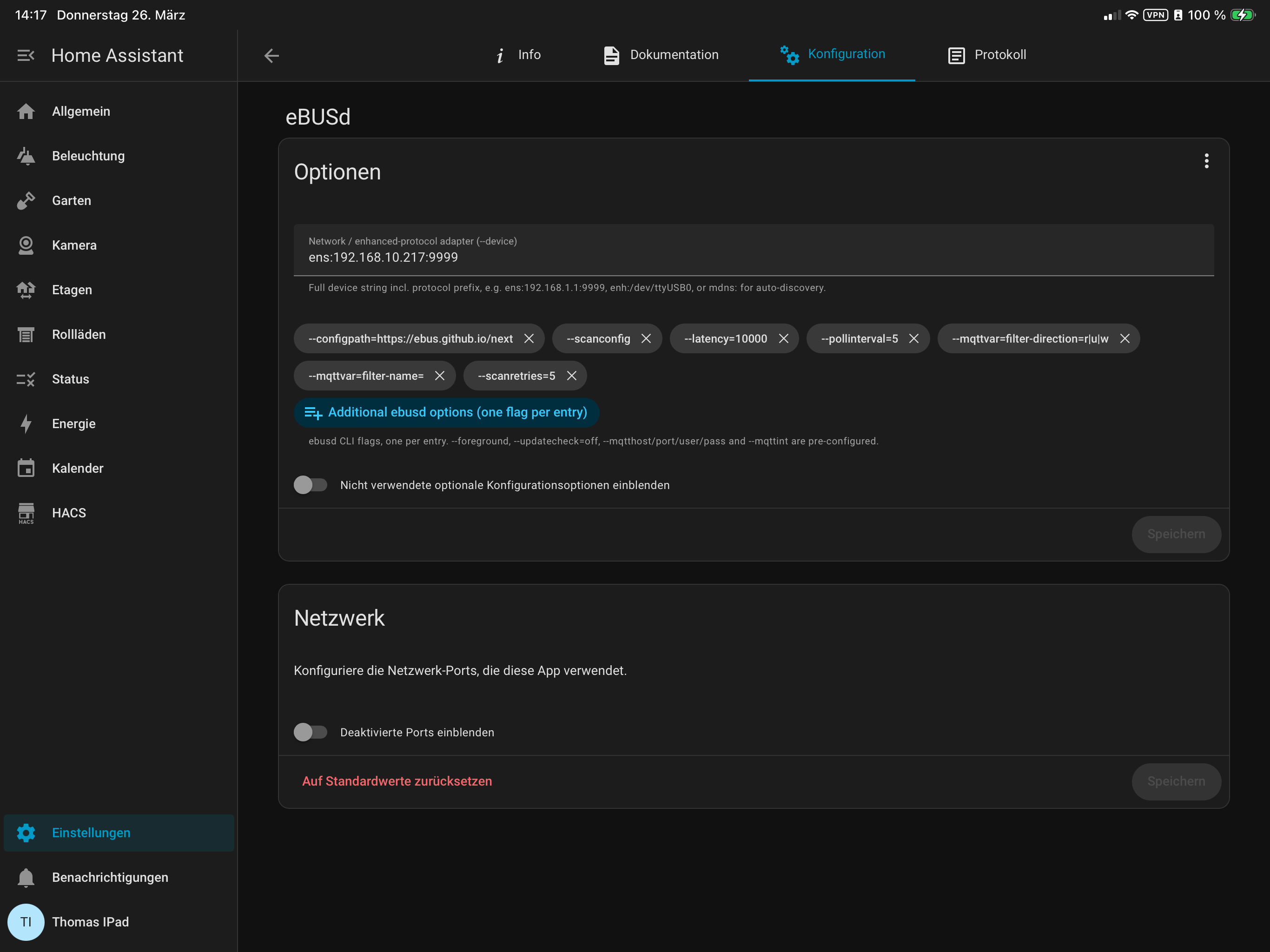Select the Kamera sidebar icon
Image resolution: width=1270 pixels, height=952 pixels.
pos(26,245)
